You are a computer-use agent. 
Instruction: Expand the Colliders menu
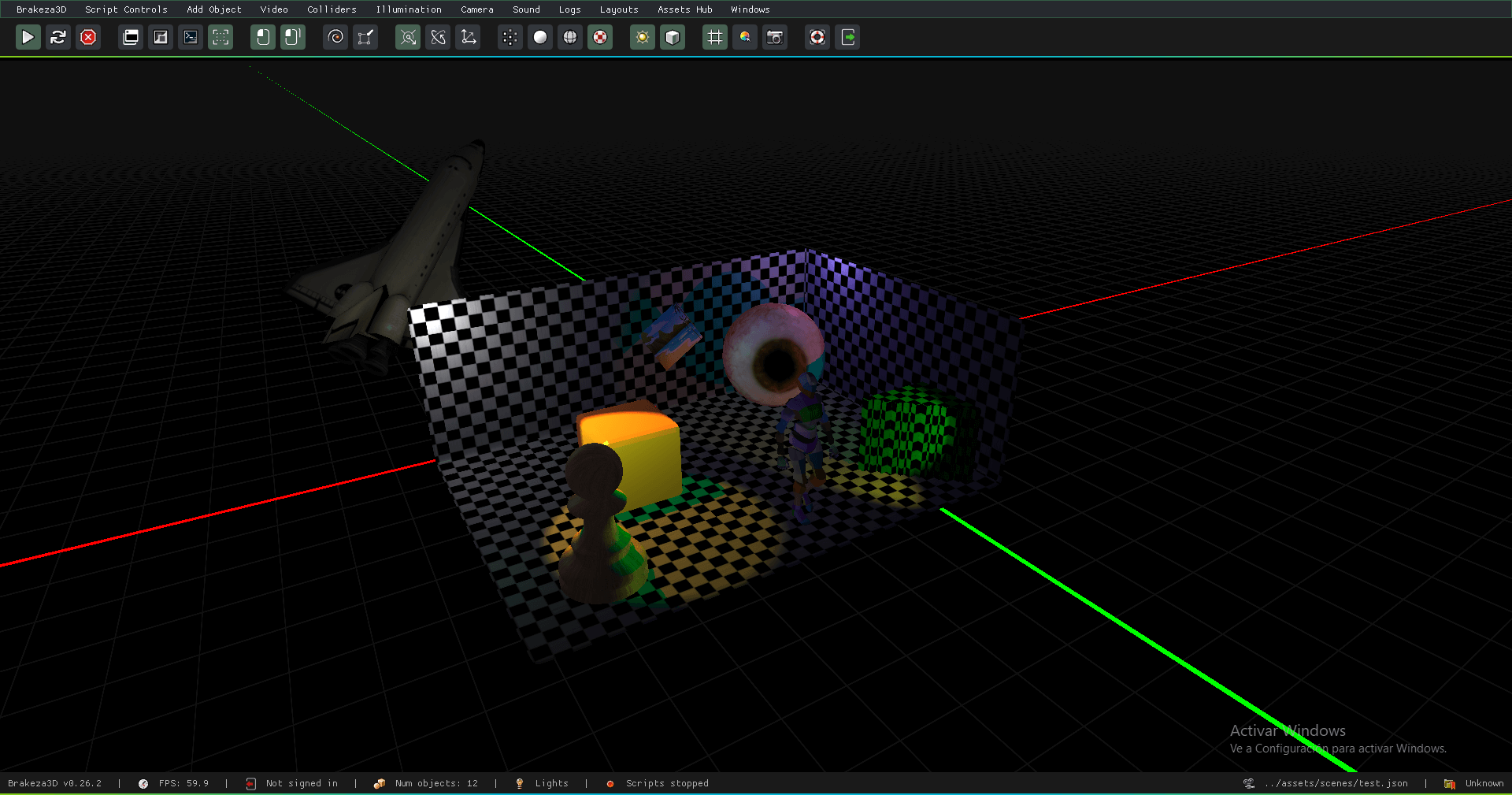coord(332,9)
